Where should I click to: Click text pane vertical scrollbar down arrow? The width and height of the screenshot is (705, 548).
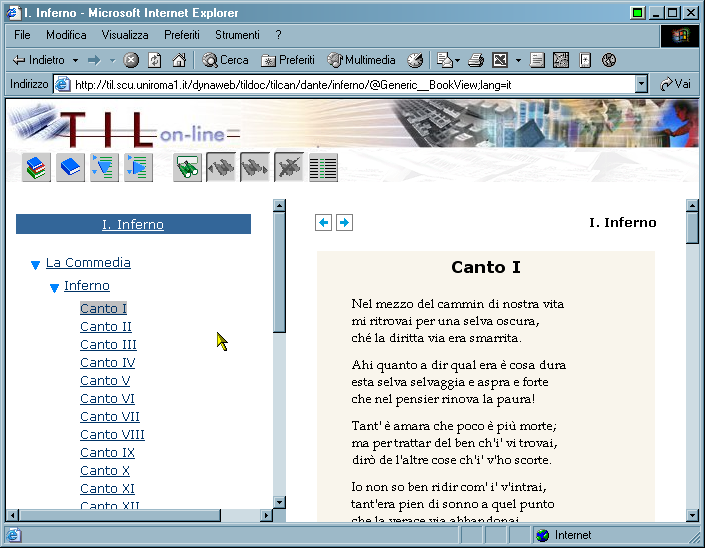pyautogui.click(x=692, y=515)
